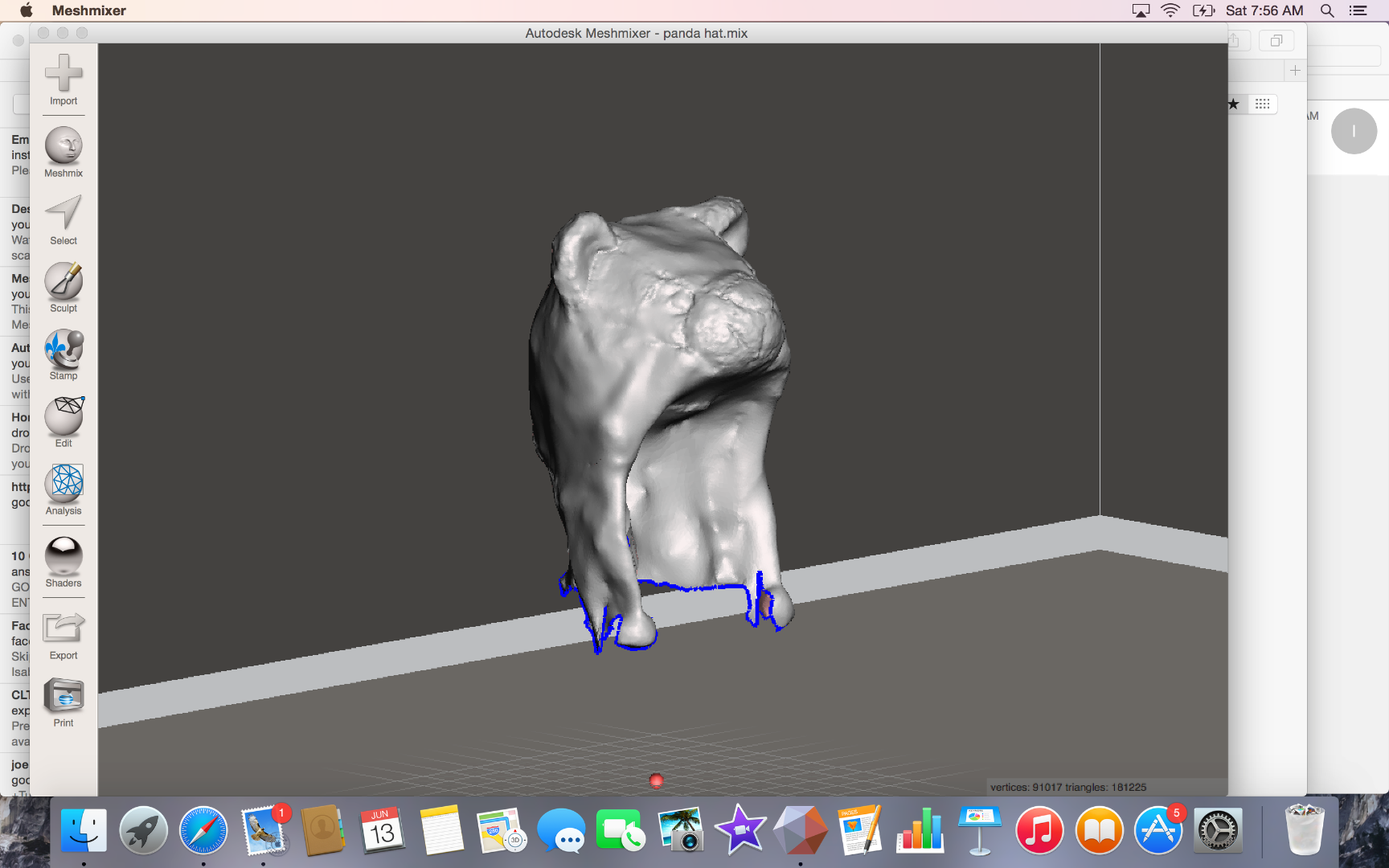The image size is (1389, 868).
Task: Open the Stamp tool
Action: pos(64,355)
